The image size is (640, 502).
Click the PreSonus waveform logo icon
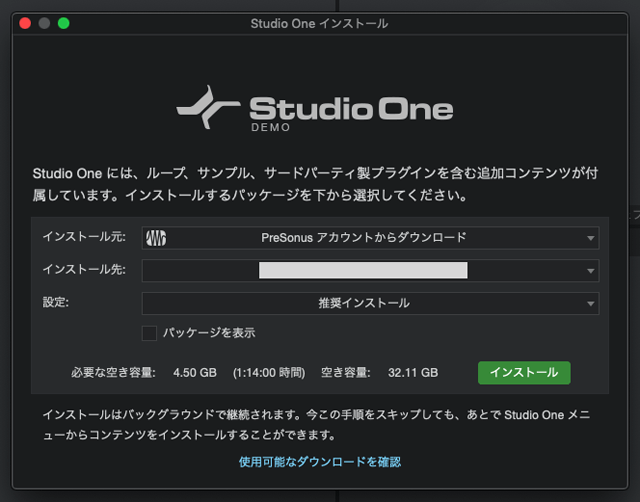[x=156, y=238]
